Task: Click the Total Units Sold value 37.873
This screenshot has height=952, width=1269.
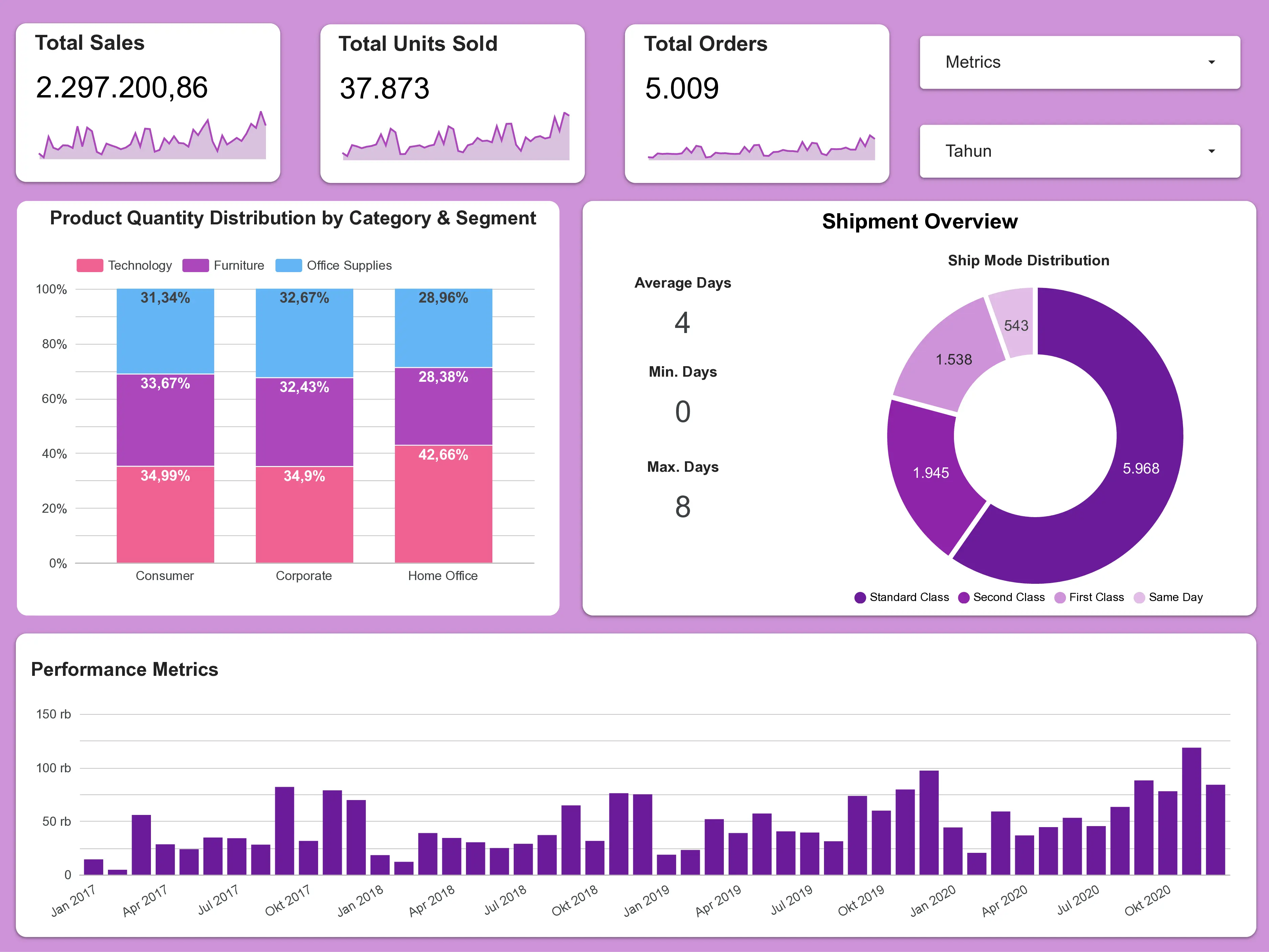Action: click(384, 88)
